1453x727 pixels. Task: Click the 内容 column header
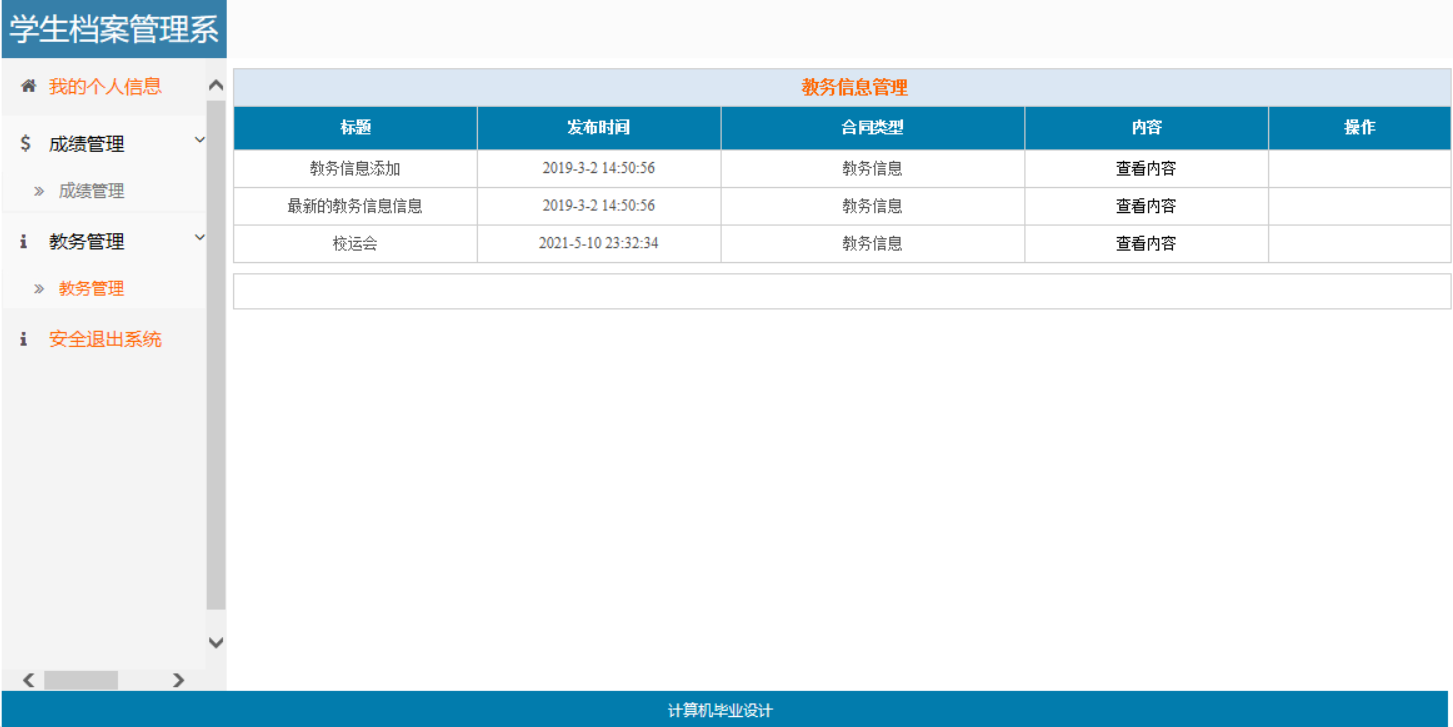1146,128
